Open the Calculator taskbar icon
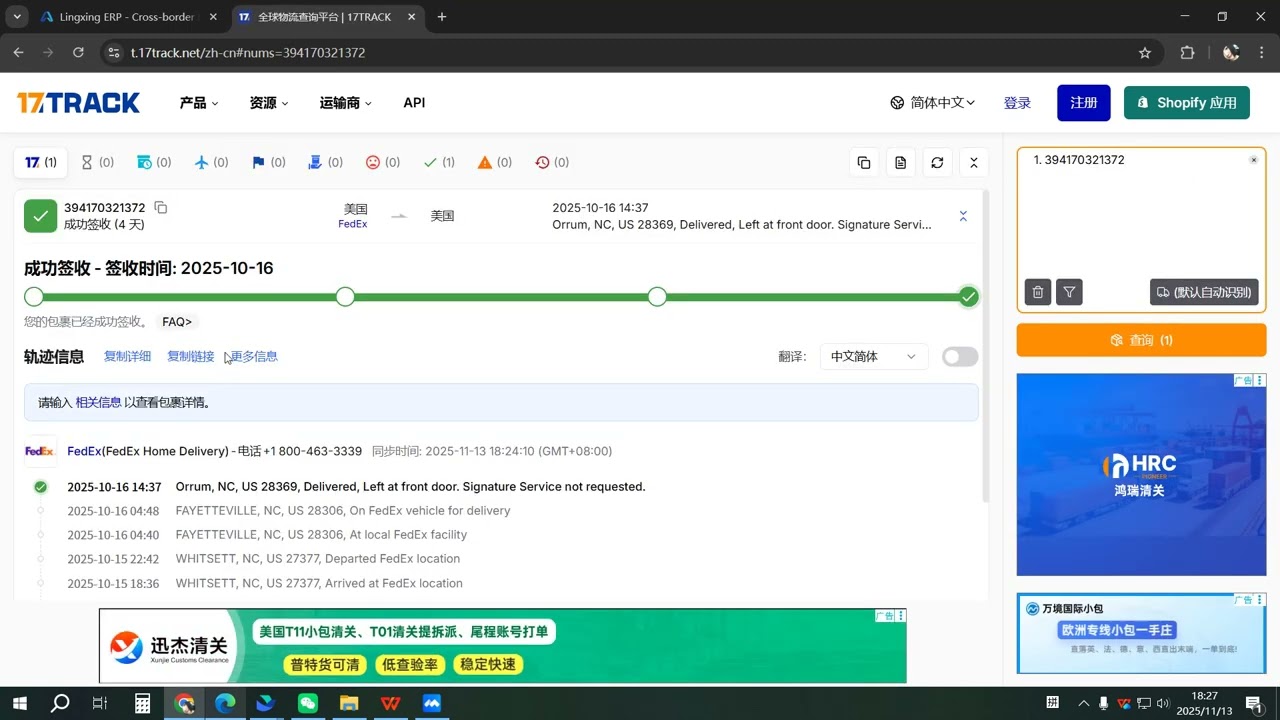Image resolution: width=1280 pixels, height=720 pixels. tap(142, 703)
